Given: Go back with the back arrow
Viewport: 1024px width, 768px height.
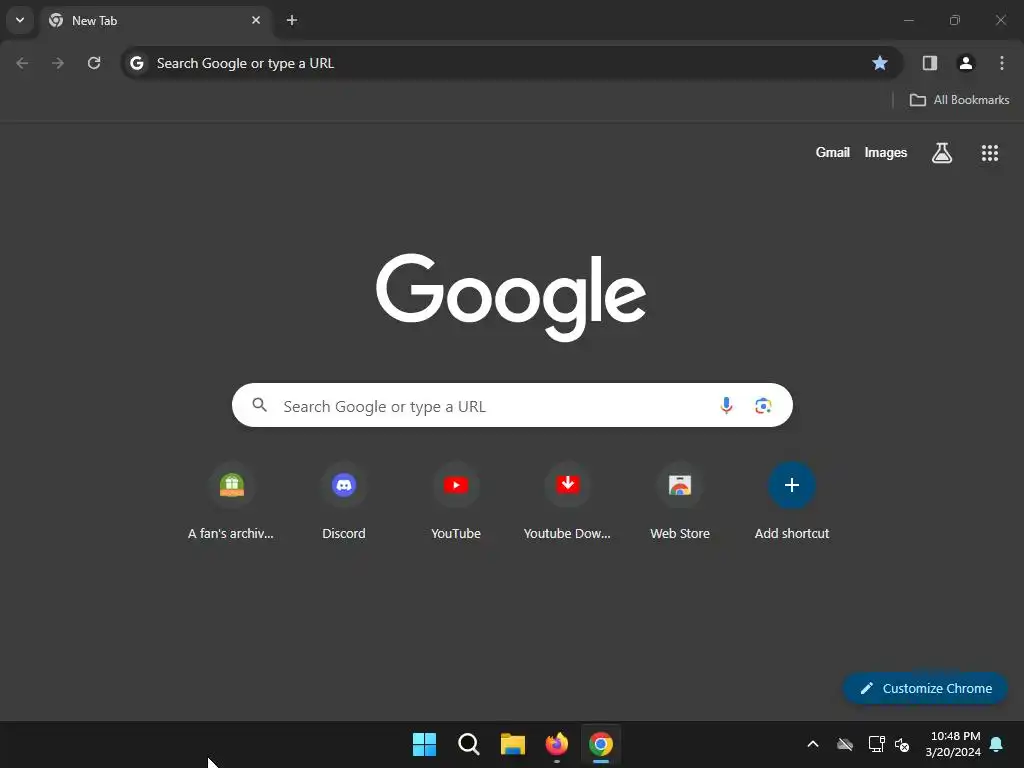Looking at the screenshot, I should point(22,63).
